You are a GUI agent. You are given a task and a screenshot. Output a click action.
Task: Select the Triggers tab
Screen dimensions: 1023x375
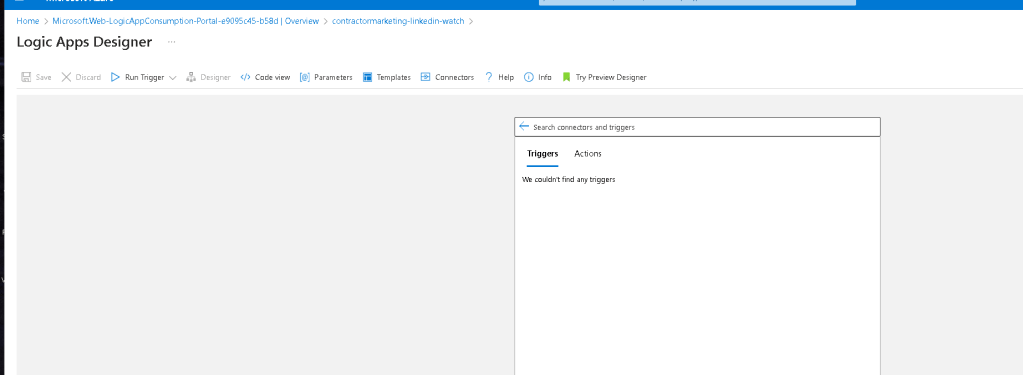pyautogui.click(x=543, y=154)
